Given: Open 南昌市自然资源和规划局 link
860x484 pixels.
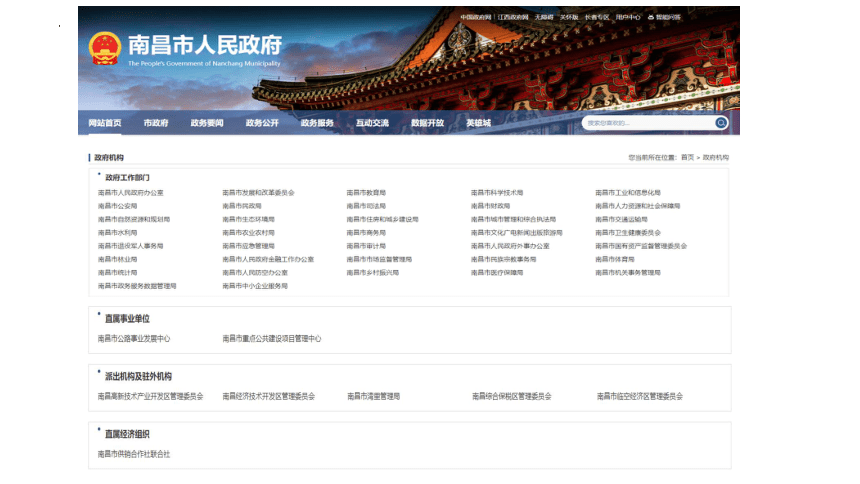Looking at the screenshot, I should point(134,219).
